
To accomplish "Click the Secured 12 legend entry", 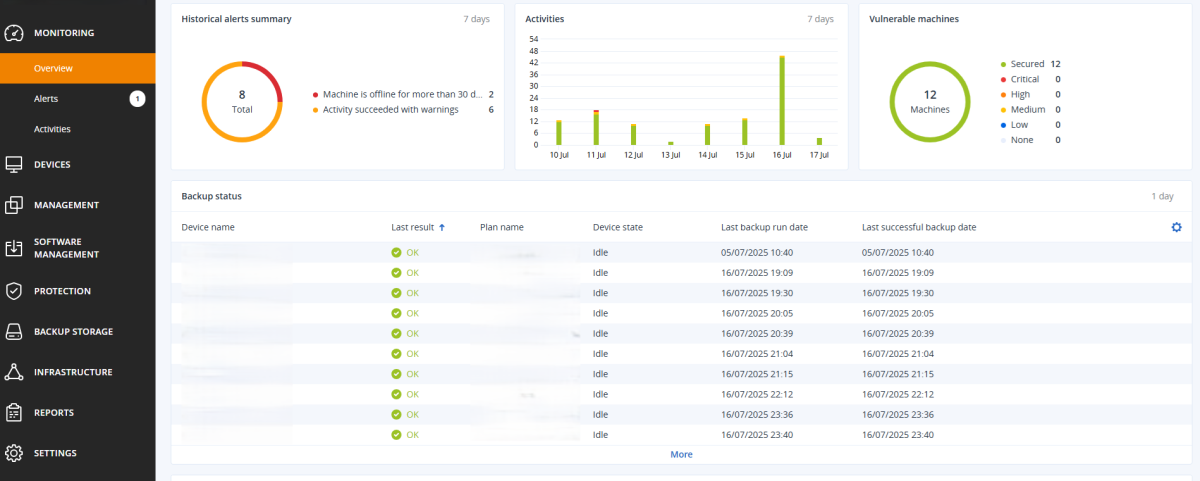I will (x=1030, y=64).
